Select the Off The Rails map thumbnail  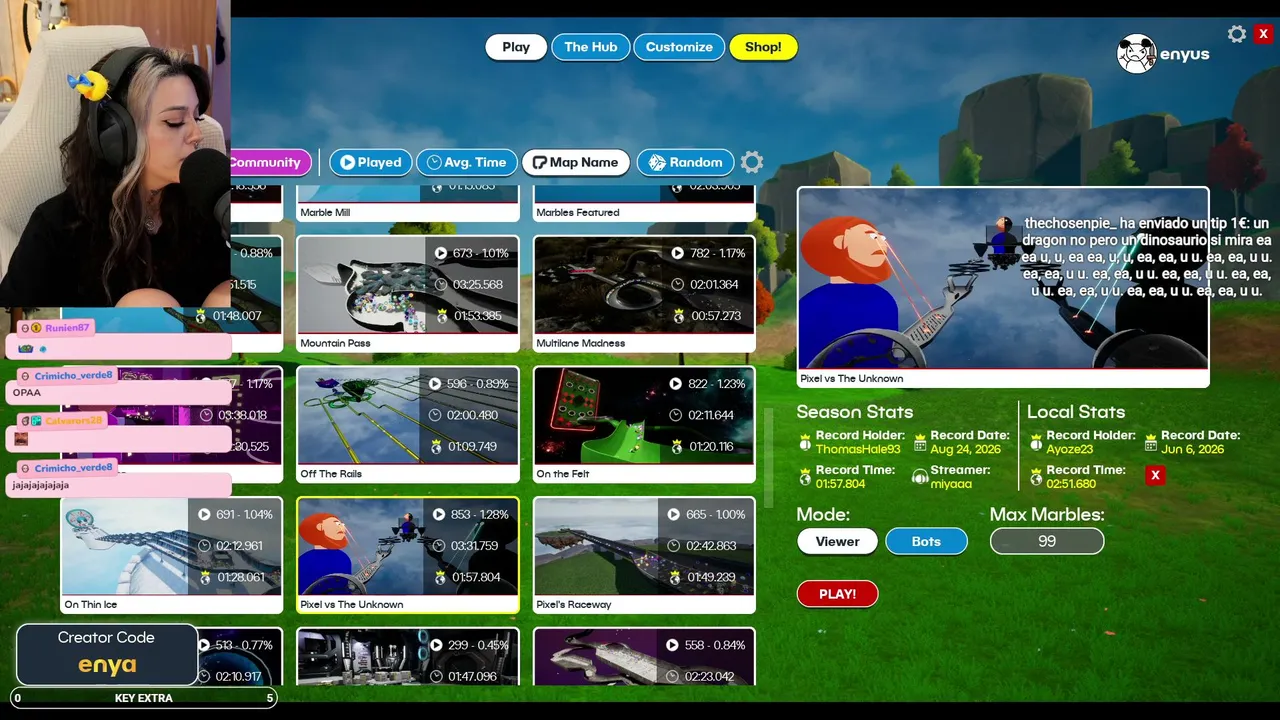coord(408,416)
